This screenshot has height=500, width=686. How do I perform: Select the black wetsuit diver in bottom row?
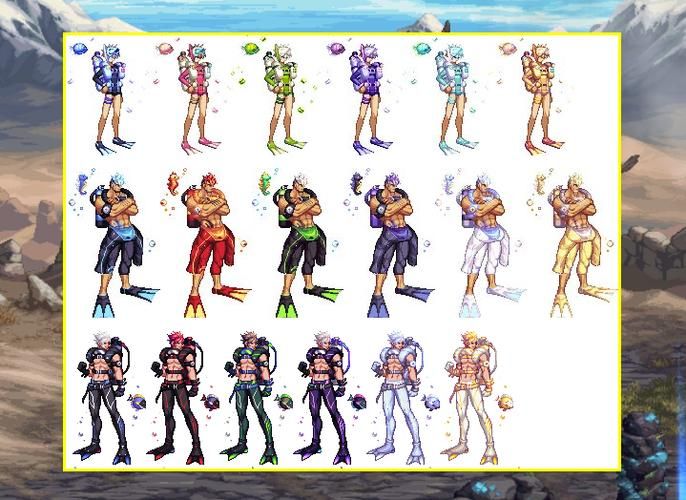pyautogui.click(x=103, y=398)
